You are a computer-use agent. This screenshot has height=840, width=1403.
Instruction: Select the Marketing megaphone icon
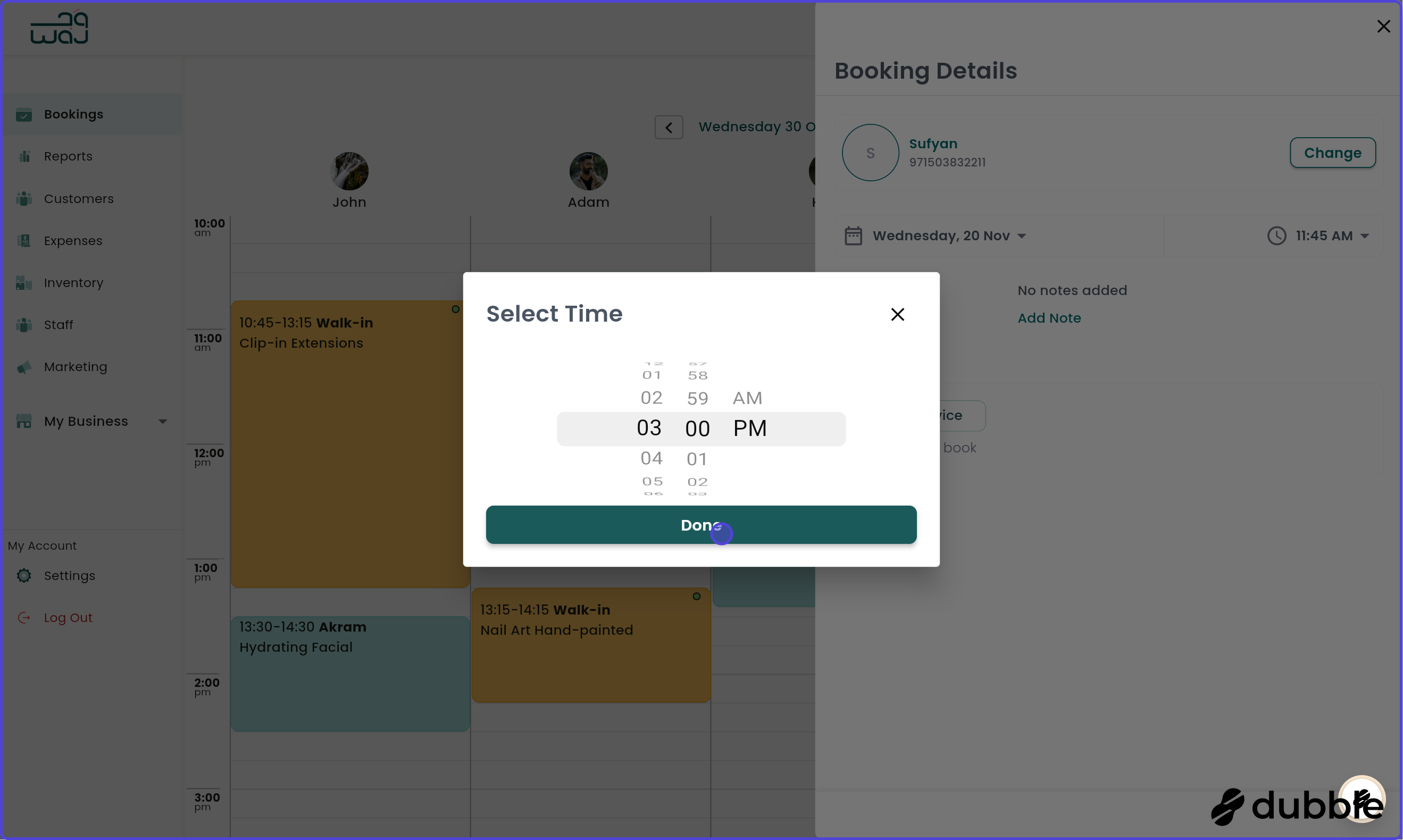tap(24, 367)
